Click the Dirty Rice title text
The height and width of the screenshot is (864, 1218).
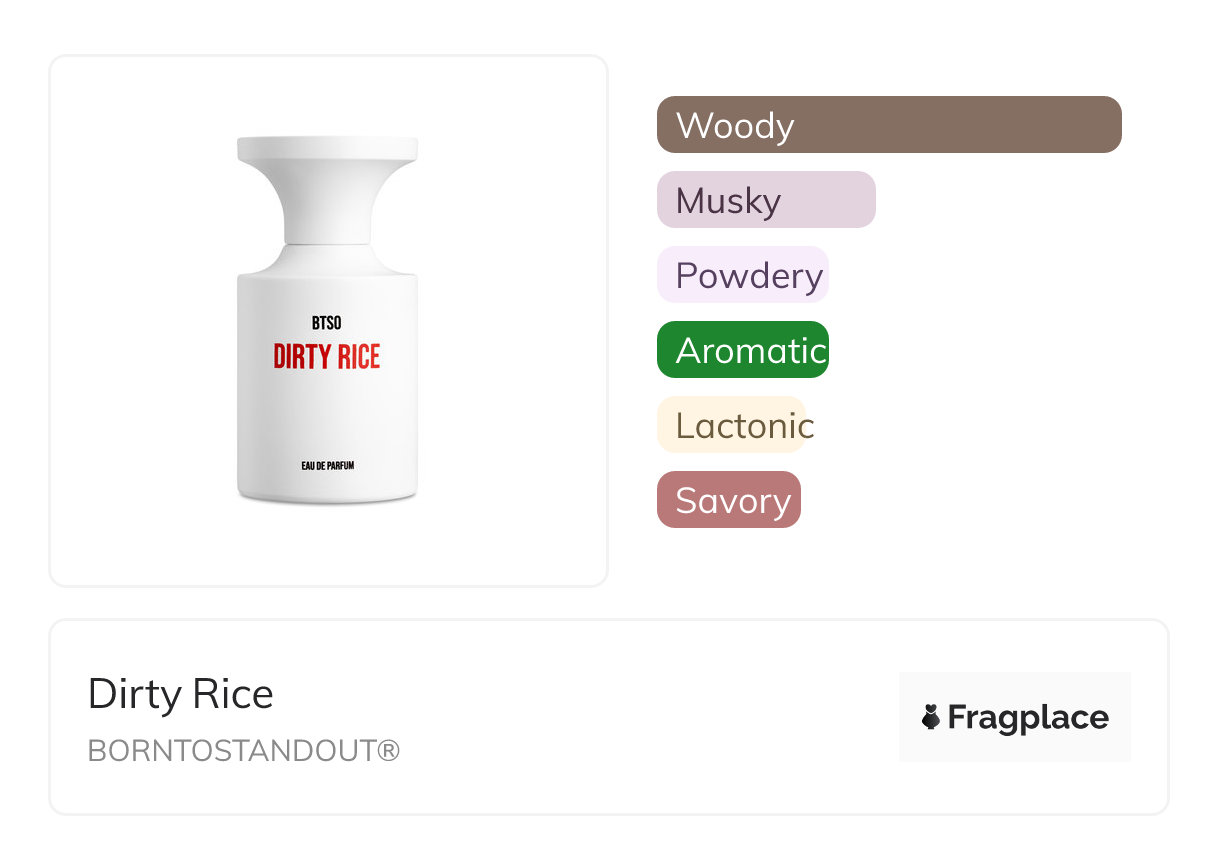coord(181,694)
